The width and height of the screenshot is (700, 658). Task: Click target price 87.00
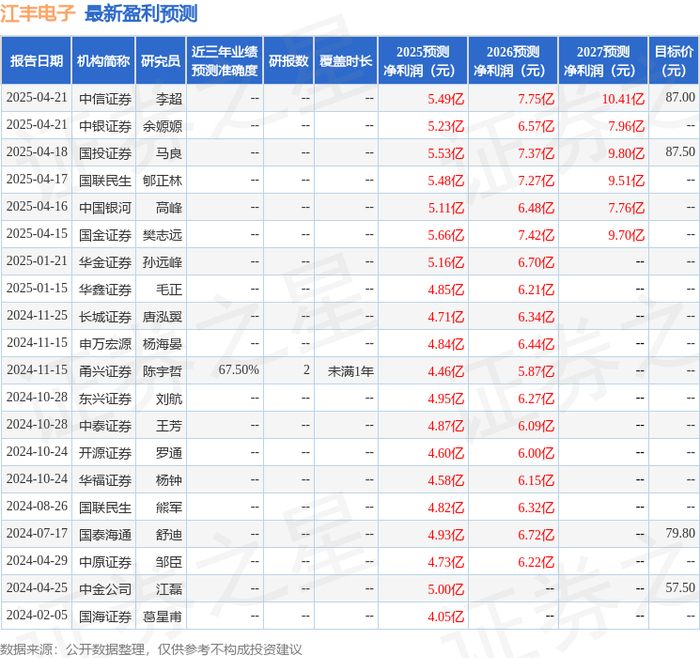(x=680, y=97)
